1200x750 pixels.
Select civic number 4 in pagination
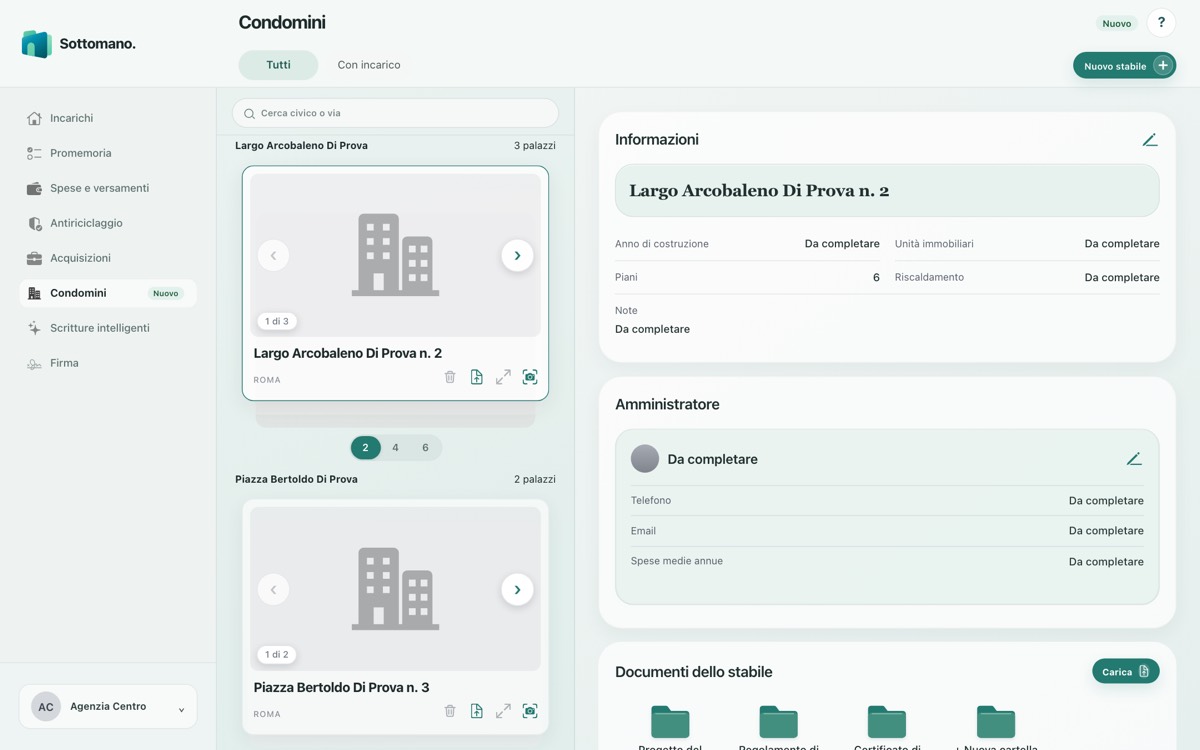[x=395, y=448]
